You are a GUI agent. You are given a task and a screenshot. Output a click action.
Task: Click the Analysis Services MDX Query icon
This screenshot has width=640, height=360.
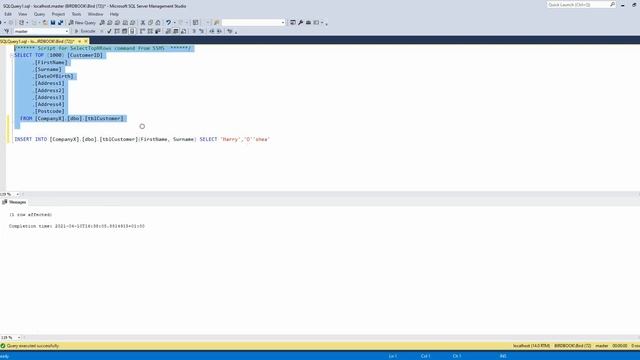(x=109, y=22)
